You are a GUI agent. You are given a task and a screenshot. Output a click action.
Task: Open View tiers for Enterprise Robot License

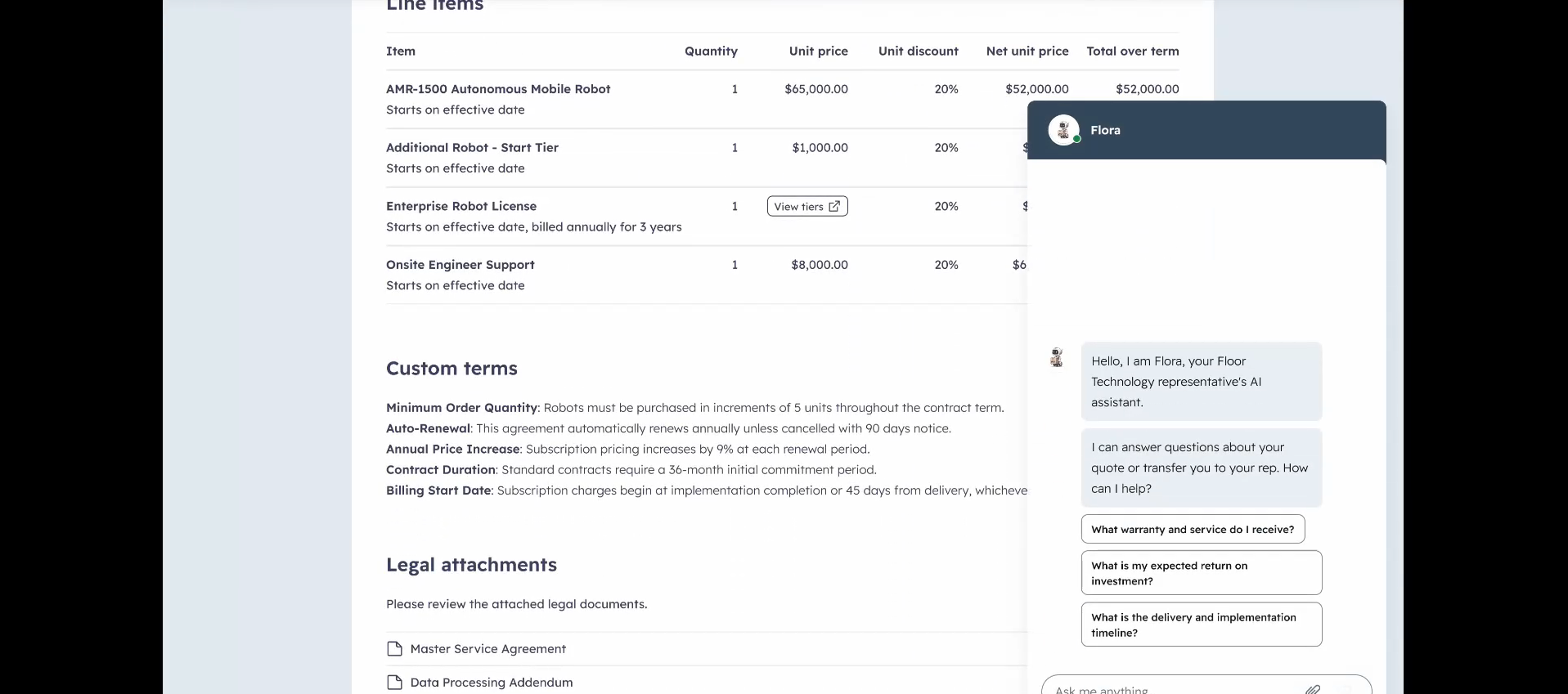click(x=807, y=206)
